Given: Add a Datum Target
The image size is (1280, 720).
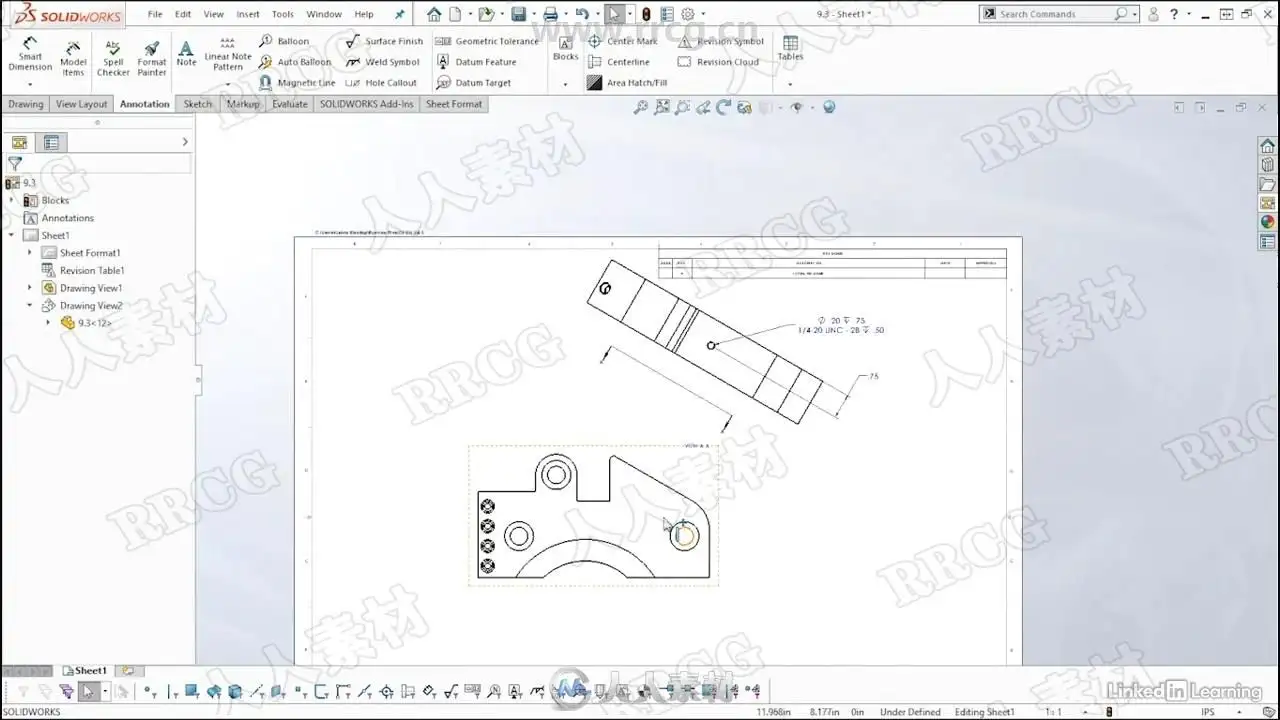Looking at the screenshot, I should (473, 83).
